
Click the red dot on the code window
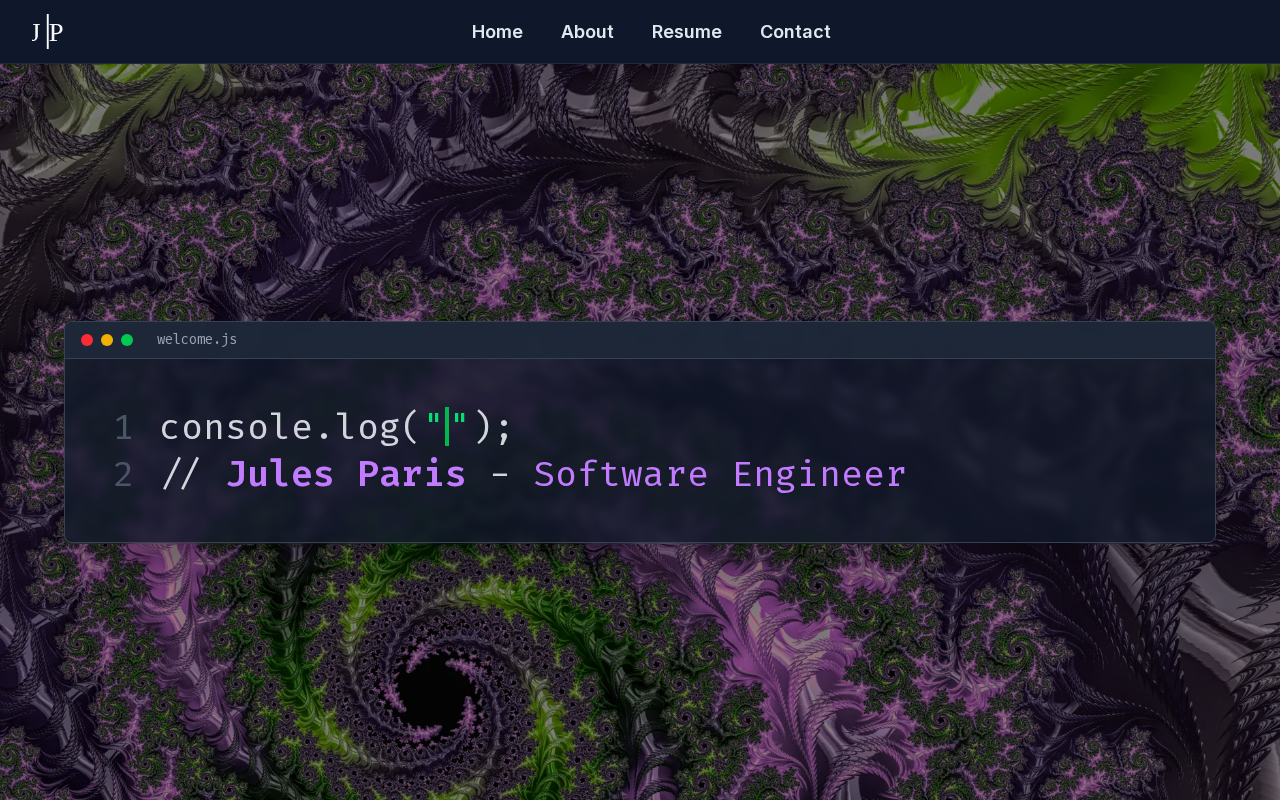87,340
